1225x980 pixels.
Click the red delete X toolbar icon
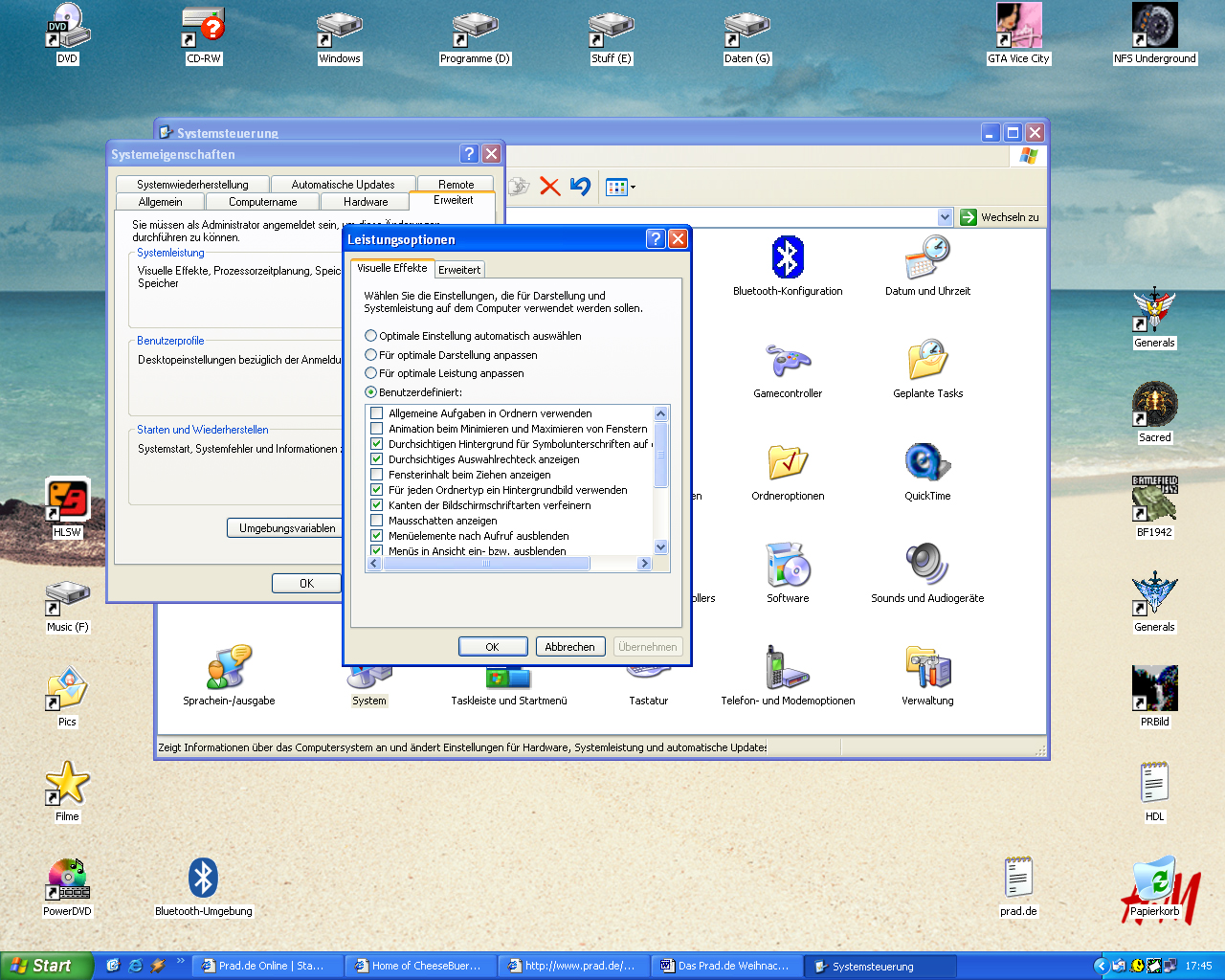[549, 187]
